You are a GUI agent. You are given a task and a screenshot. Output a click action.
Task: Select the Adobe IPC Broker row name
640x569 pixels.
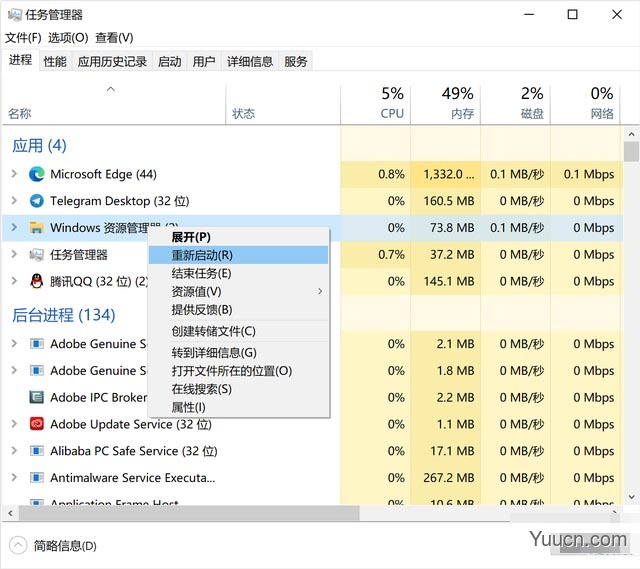[x=98, y=398]
